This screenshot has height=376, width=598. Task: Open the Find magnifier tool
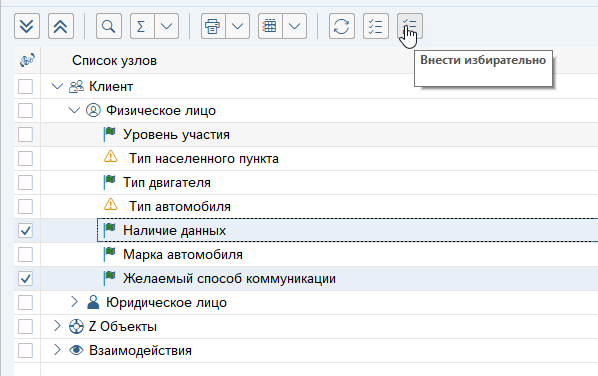(109, 26)
